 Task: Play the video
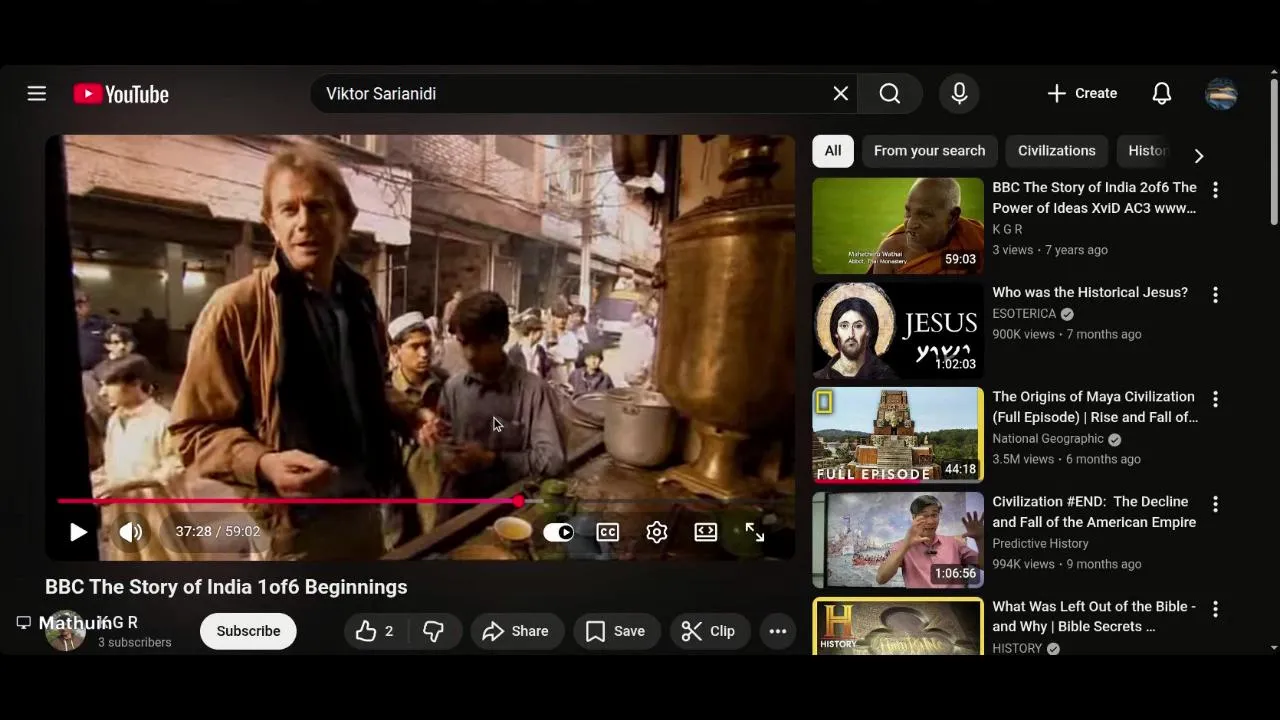(78, 532)
